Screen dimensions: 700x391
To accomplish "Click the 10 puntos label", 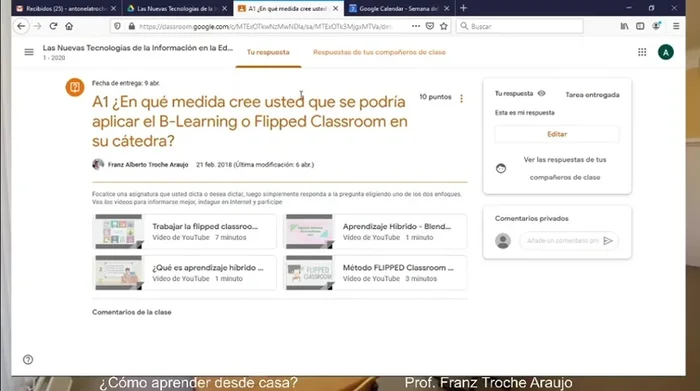I will click(x=435, y=97).
